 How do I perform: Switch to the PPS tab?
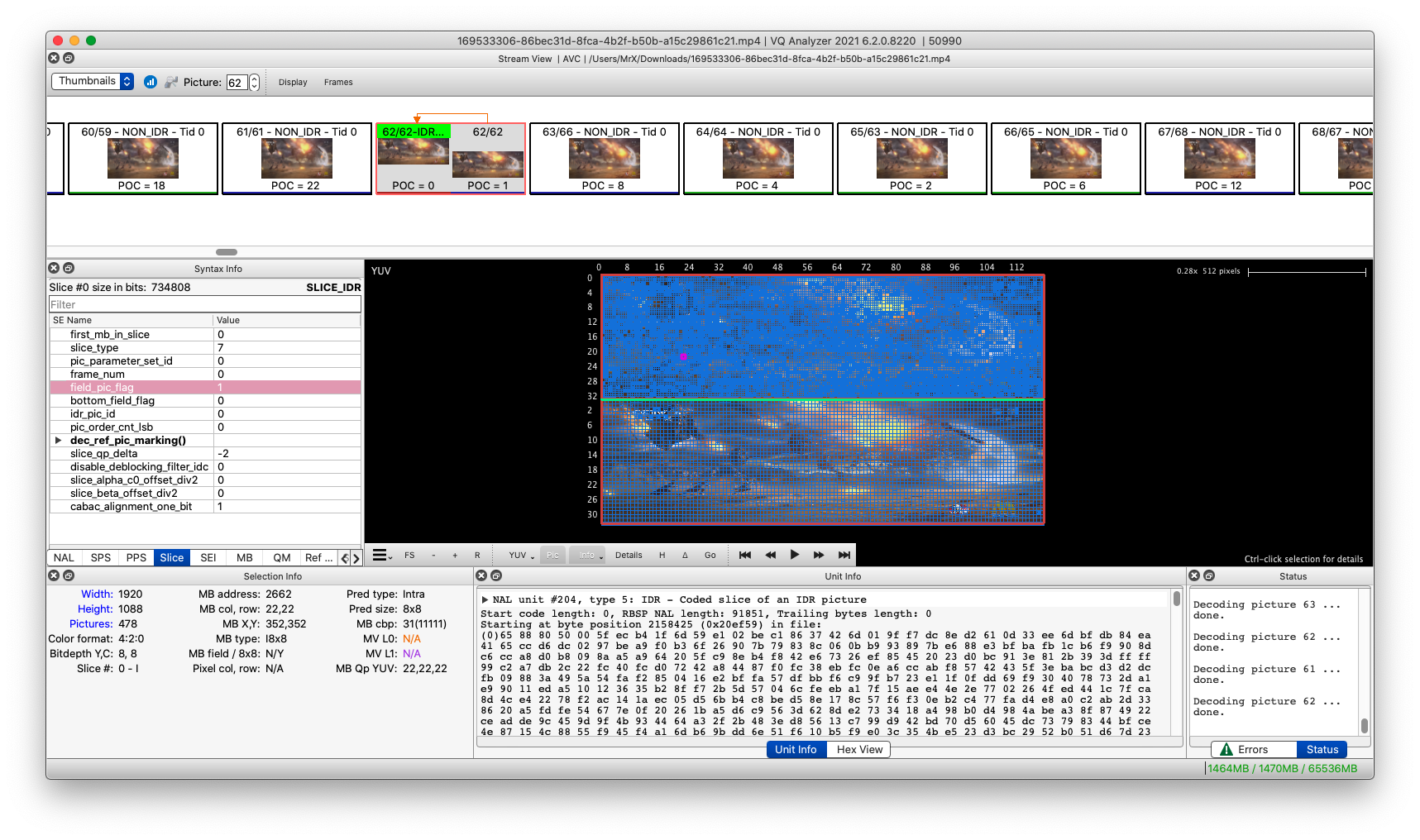tap(136, 557)
